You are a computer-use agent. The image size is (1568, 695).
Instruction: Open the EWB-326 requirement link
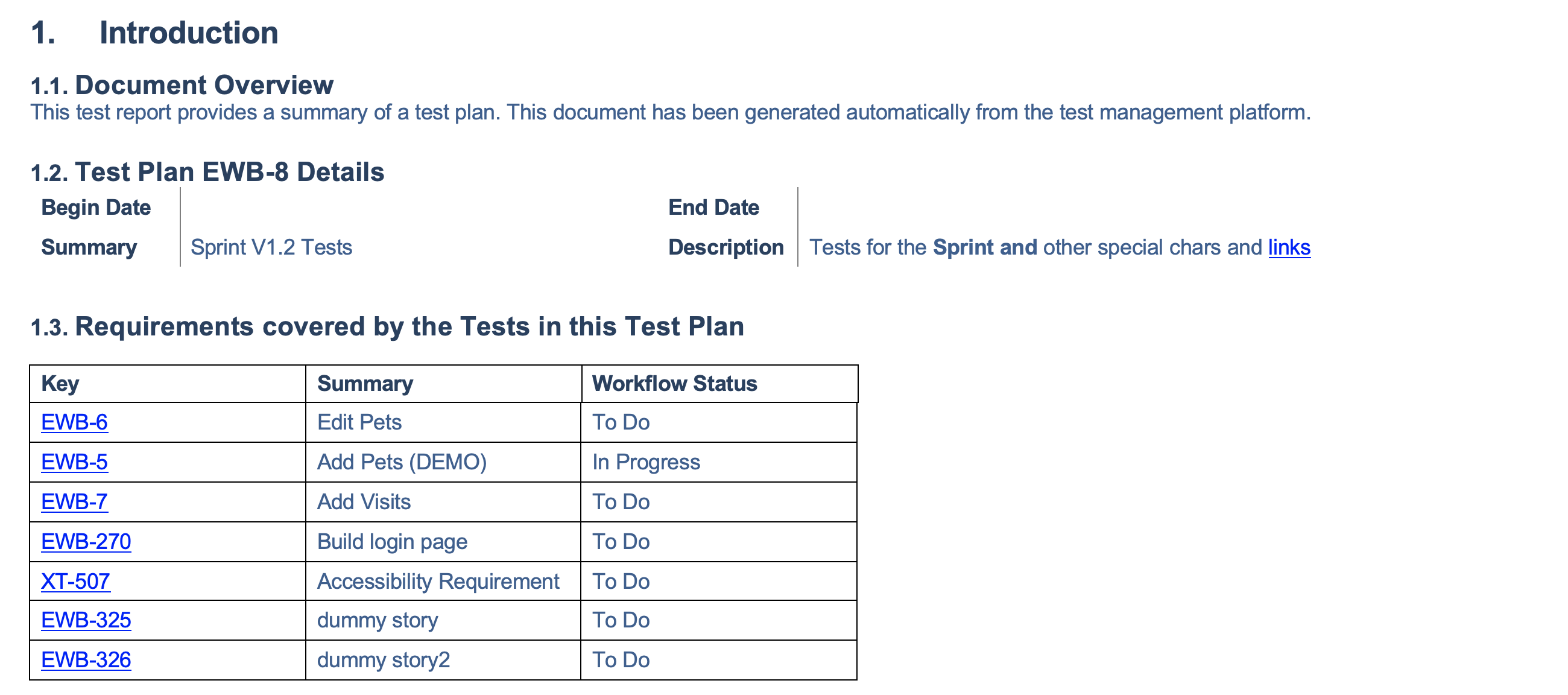[x=86, y=659]
